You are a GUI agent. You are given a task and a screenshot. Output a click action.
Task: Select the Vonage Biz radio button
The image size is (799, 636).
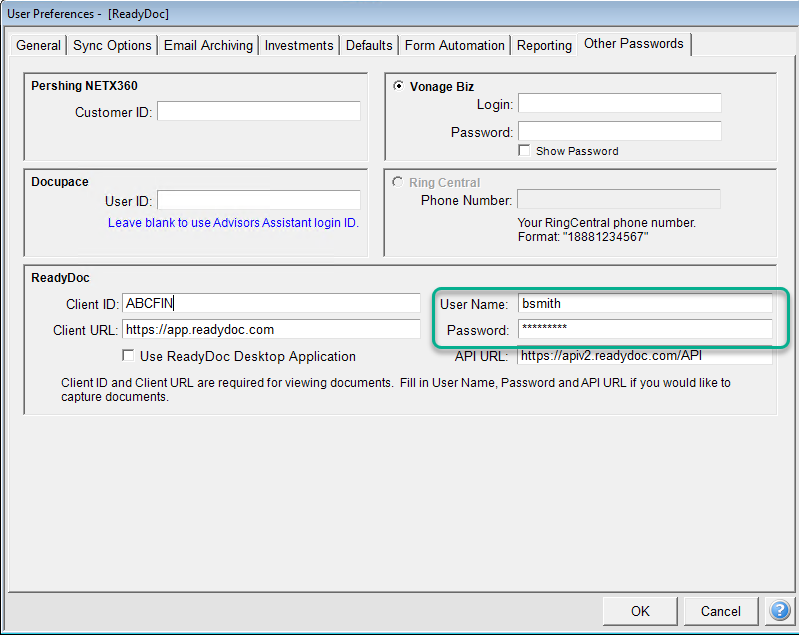click(398, 86)
